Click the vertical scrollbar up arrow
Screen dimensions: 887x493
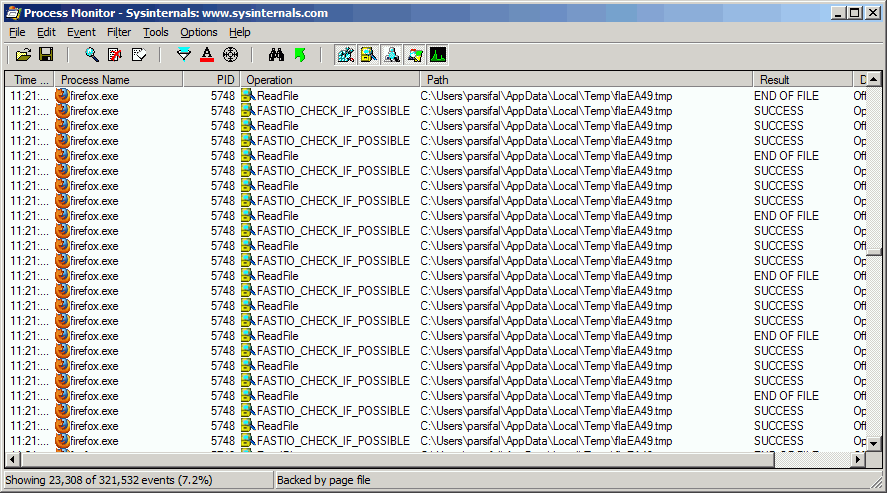(x=874, y=80)
